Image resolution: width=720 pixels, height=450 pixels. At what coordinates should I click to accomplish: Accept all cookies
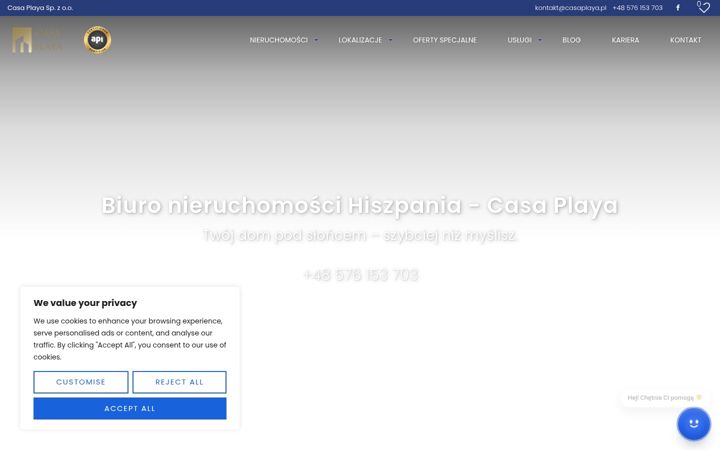tap(130, 408)
